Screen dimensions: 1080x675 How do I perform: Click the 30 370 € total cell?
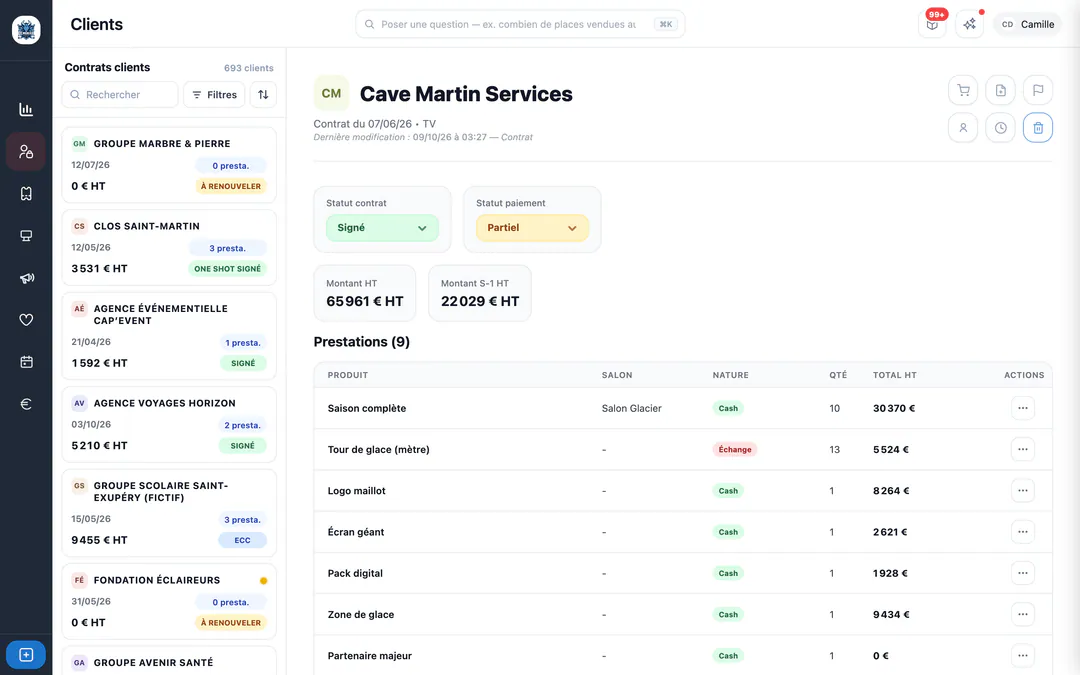click(x=893, y=408)
